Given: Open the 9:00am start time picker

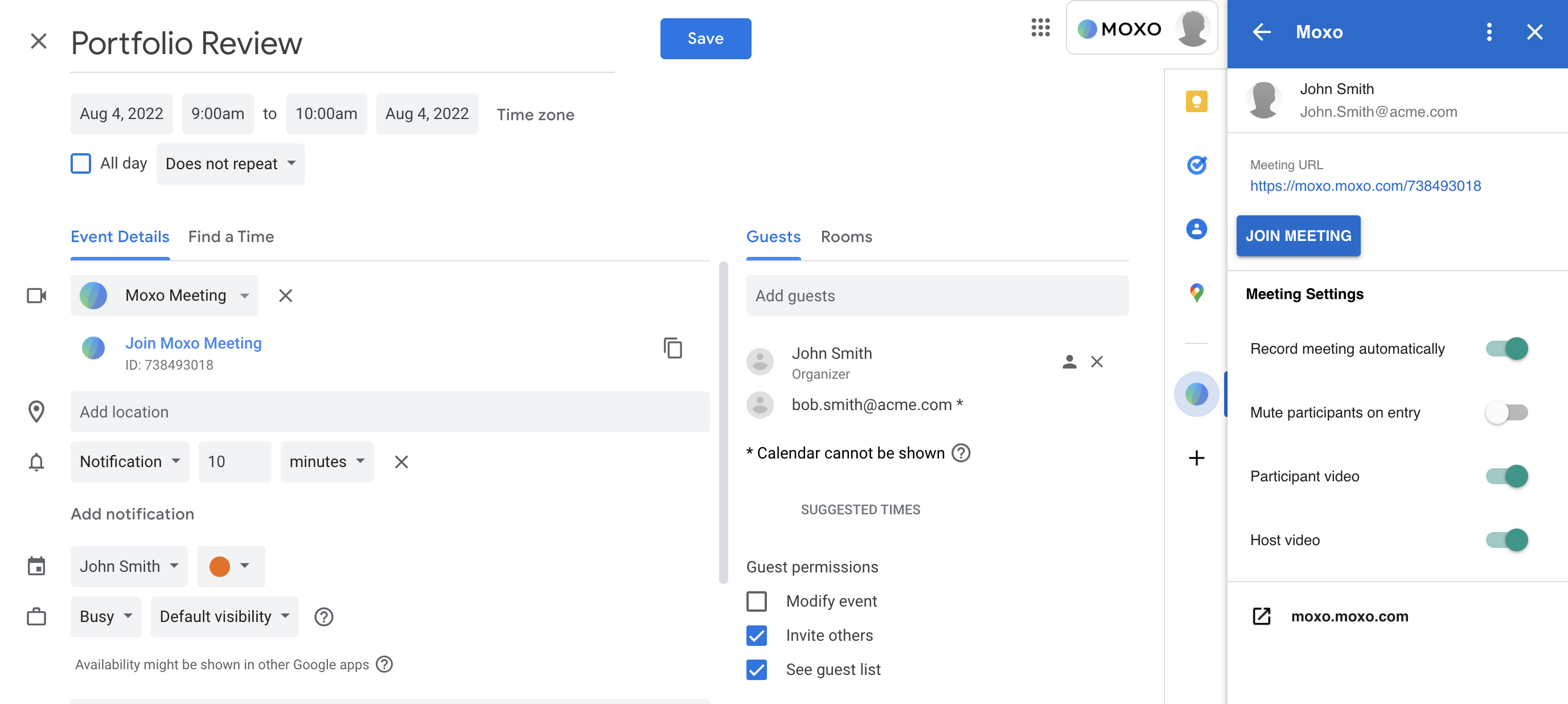Looking at the screenshot, I should coord(217,114).
